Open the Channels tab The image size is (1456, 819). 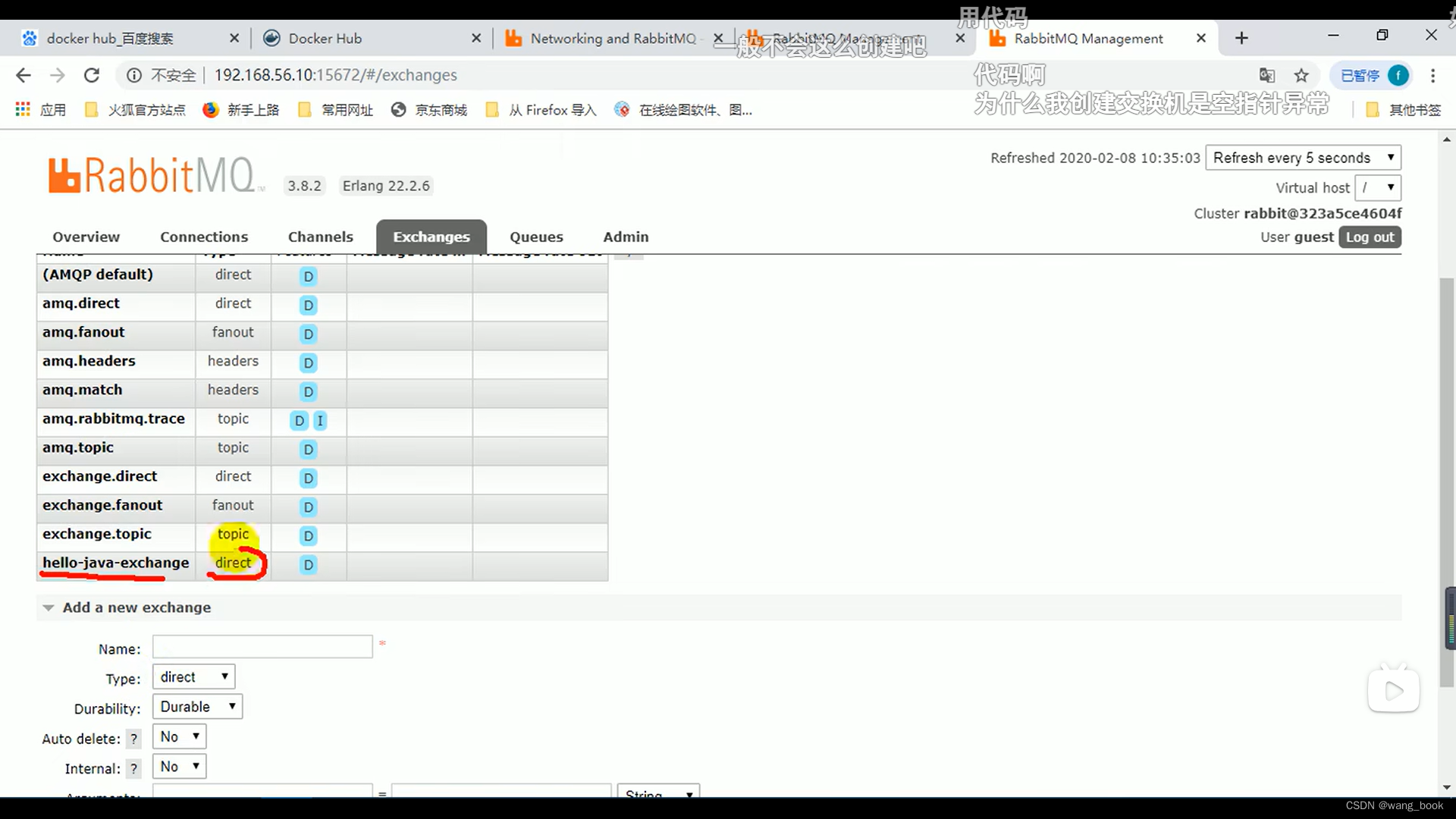pos(320,237)
